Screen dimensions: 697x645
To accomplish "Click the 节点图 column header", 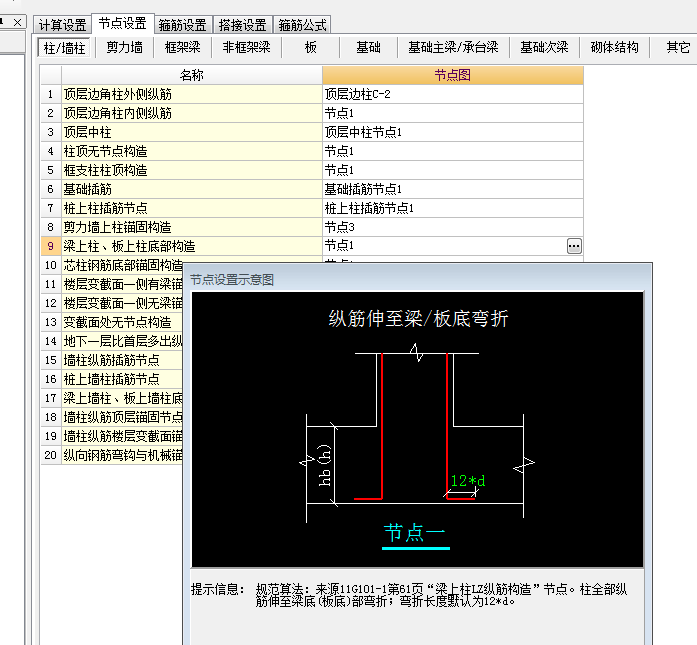I will point(453,75).
